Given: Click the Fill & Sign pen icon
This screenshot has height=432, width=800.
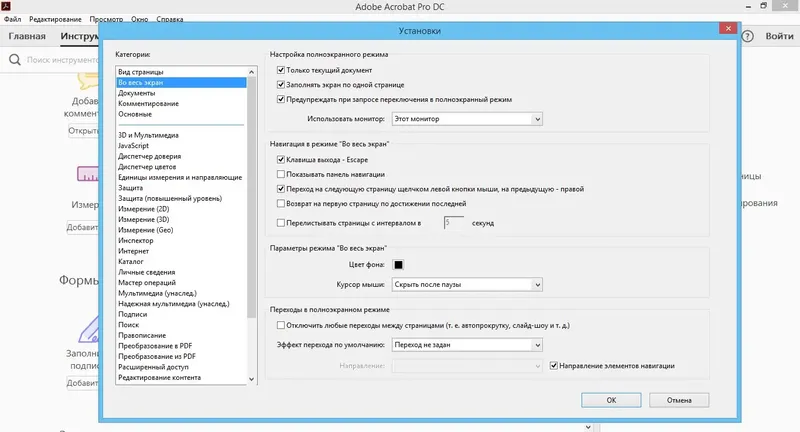Looking at the screenshot, I should click(x=89, y=329).
